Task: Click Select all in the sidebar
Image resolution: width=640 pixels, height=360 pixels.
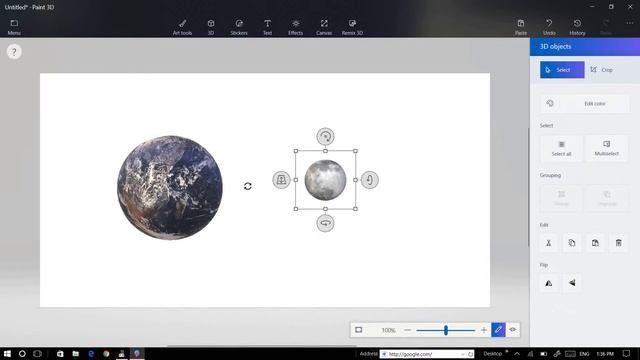Action: click(561, 148)
